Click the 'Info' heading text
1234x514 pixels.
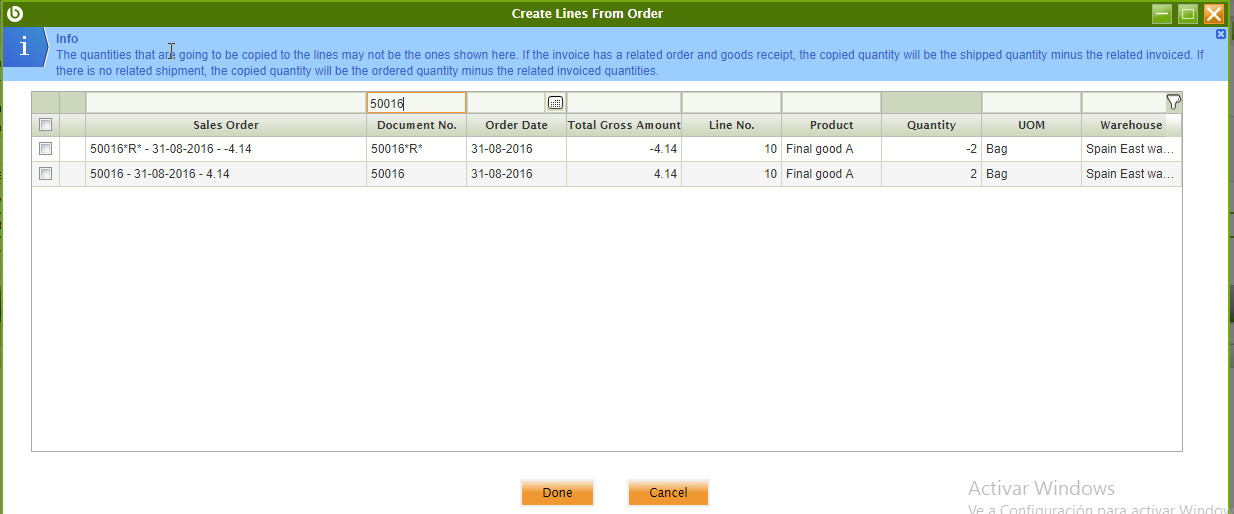tap(67, 39)
